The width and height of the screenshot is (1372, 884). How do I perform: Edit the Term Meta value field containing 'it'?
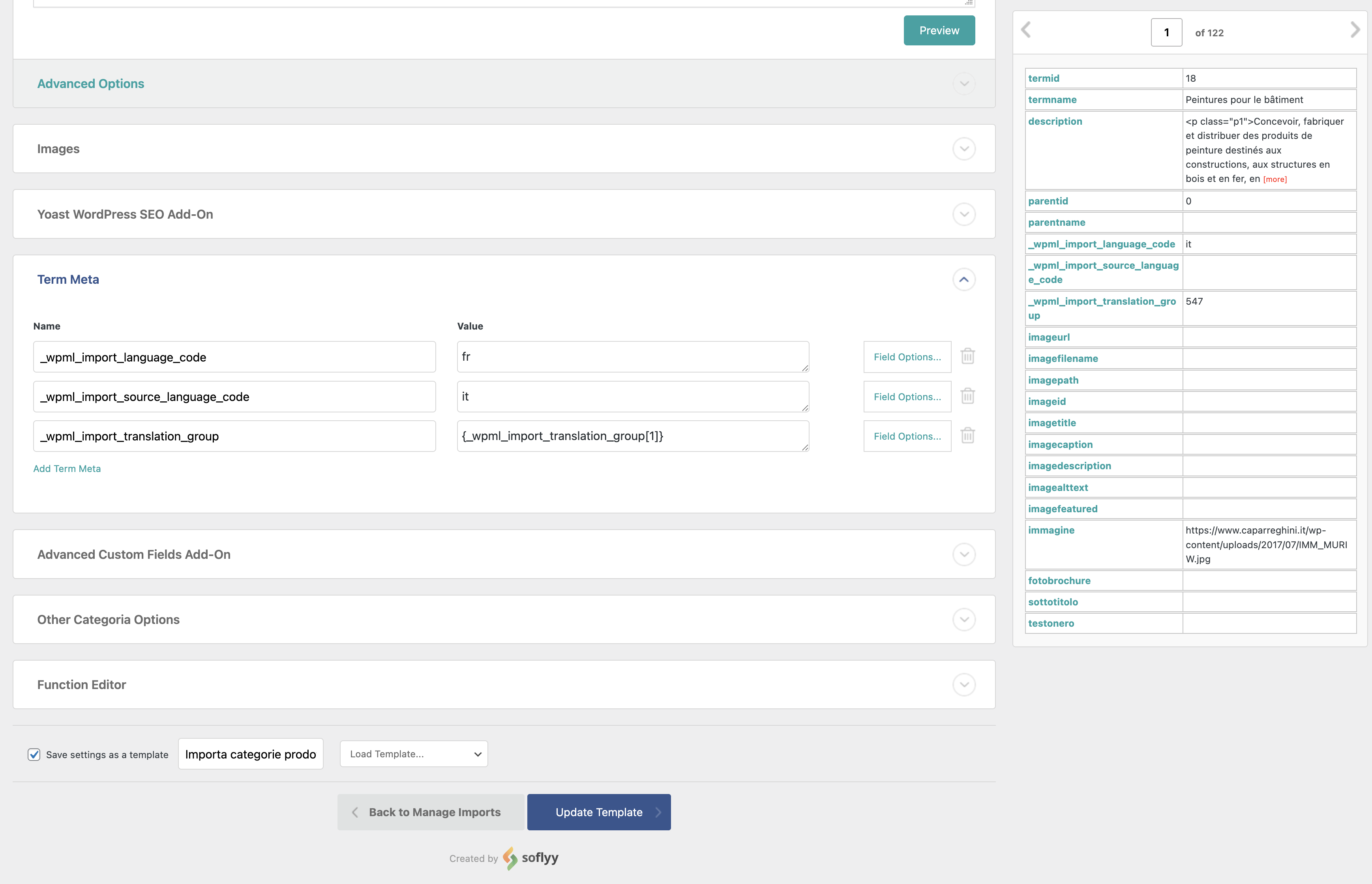coord(633,397)
